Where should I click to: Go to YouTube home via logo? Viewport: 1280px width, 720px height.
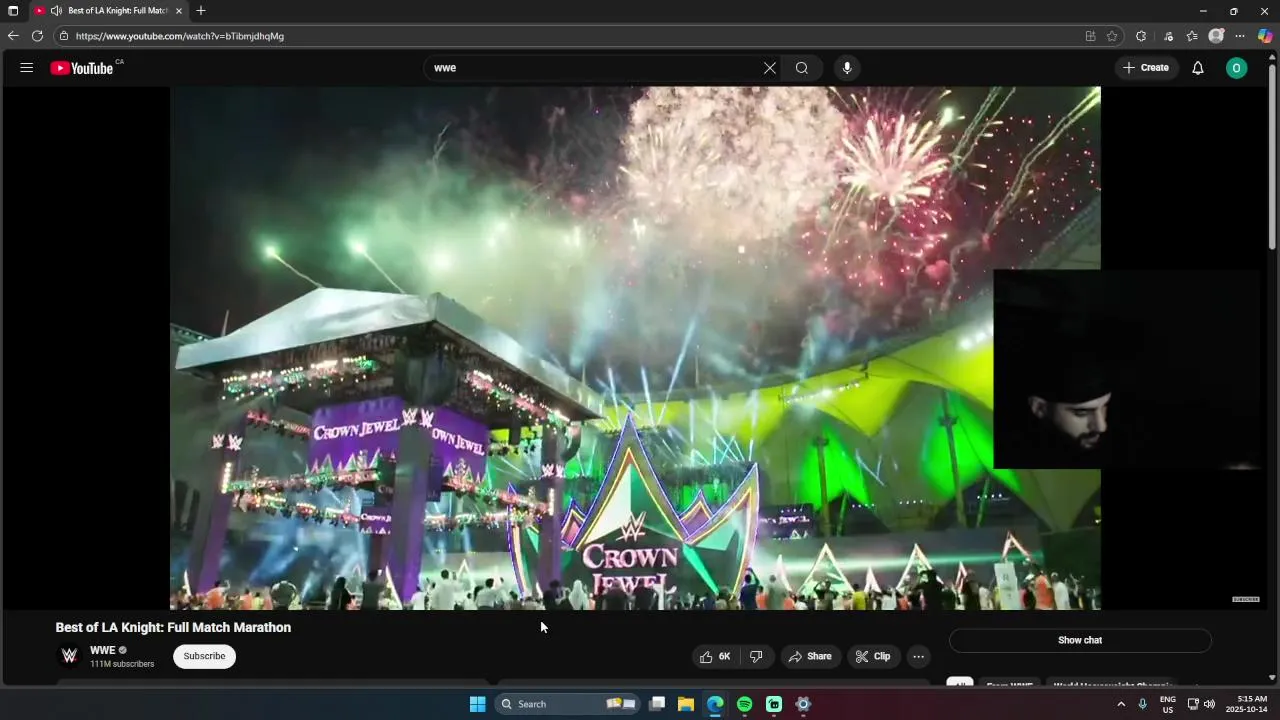(82, 68)
